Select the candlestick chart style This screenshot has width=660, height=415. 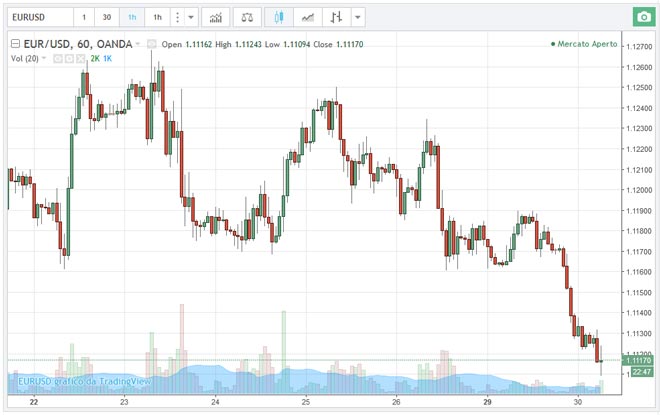pyautogui.click(x=280, y=18)
